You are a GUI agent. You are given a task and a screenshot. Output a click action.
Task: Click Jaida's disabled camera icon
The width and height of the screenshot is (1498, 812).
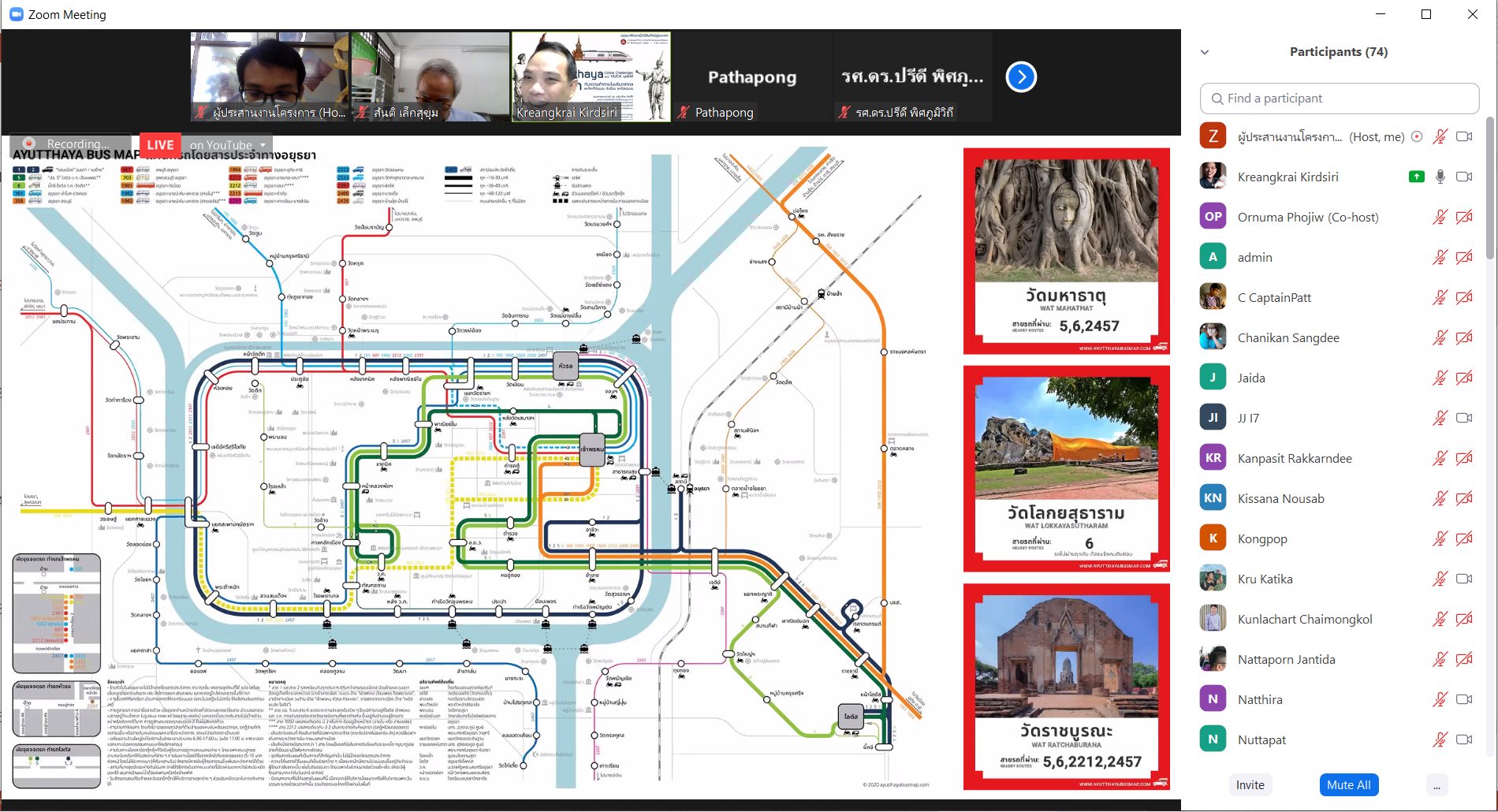tap(1464, 378)
